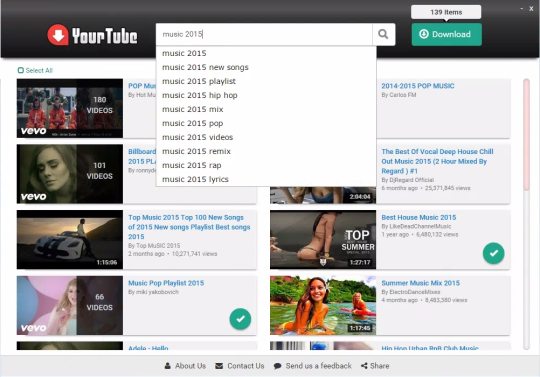The image size is (540, 377).
Task: Open the Top Summer 1:27:17 thumbnail
Action: [323, 240]
